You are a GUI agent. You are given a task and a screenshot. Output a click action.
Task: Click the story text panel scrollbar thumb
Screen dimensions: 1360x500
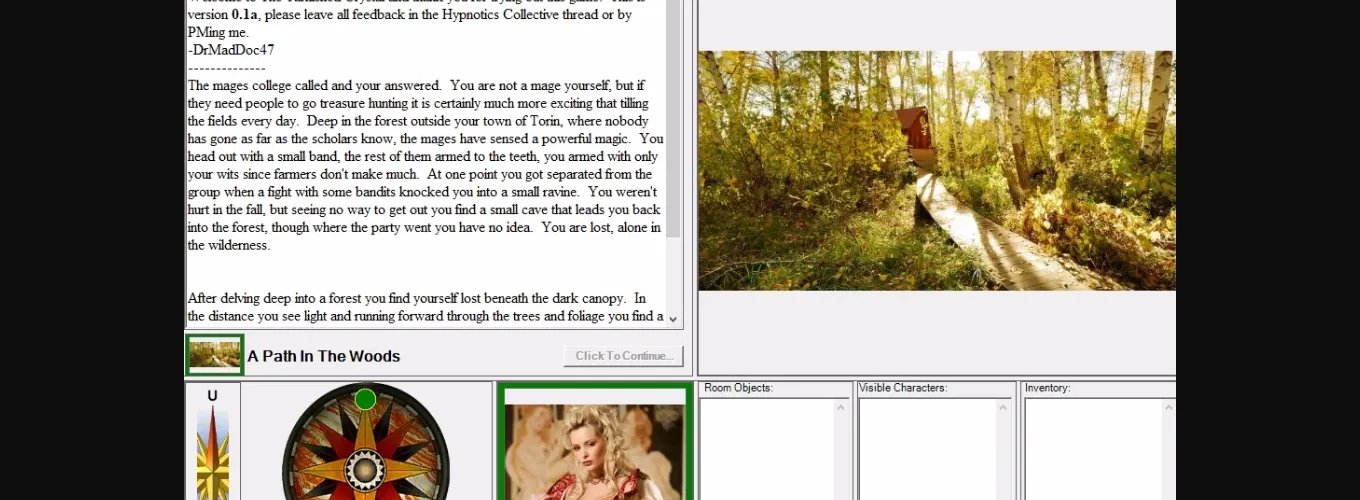[673, 120]
